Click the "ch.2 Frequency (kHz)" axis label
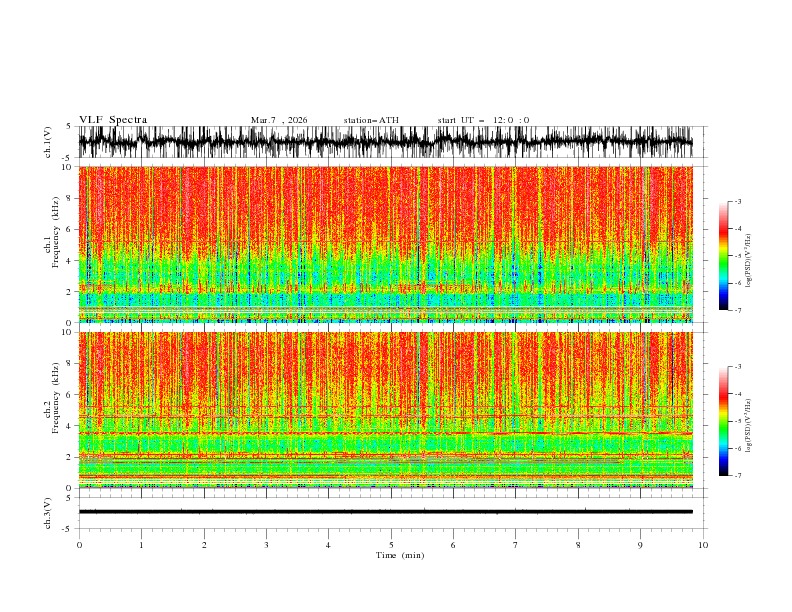This screenshot has width=792, height=612. point(52,398)
